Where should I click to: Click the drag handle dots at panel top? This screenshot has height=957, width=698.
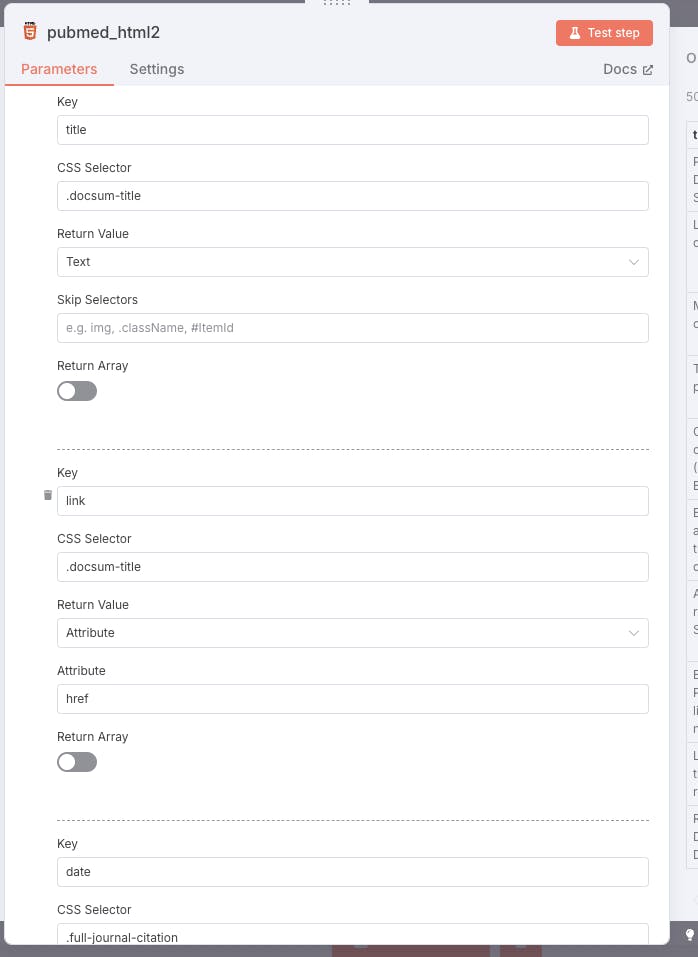tap(337, 3)
